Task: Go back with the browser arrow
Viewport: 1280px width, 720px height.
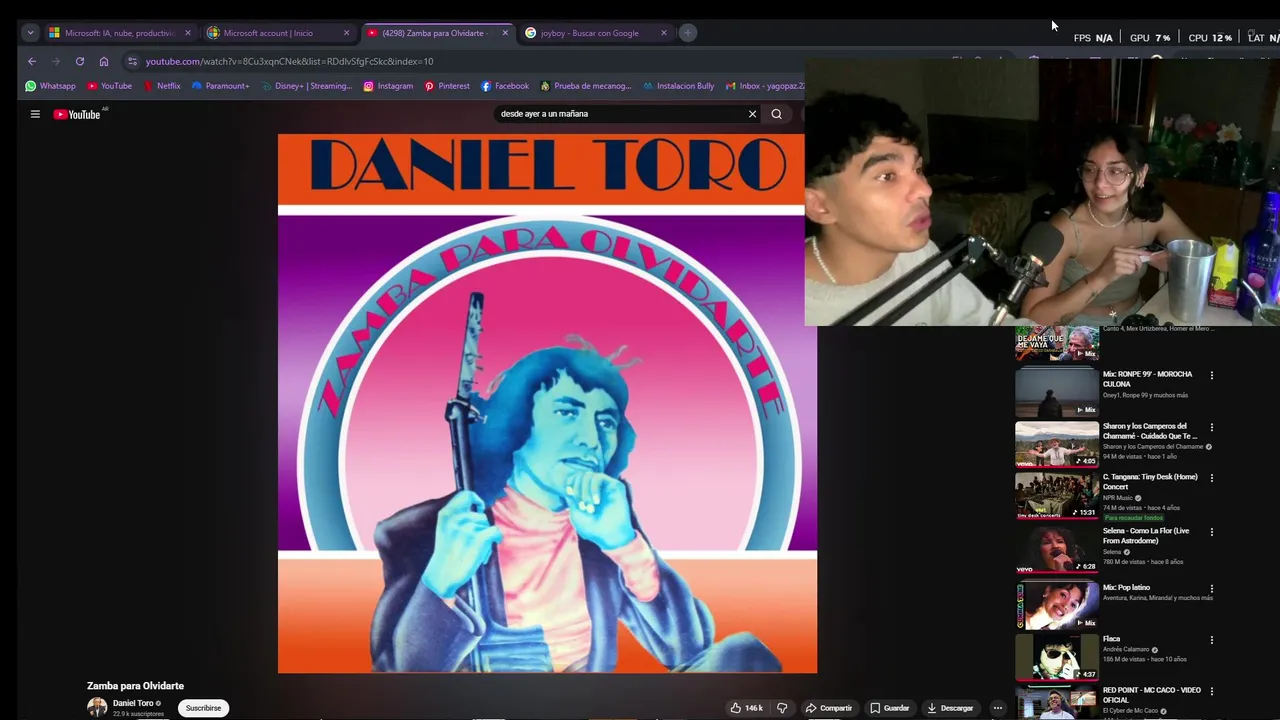Action: (32, 61)
